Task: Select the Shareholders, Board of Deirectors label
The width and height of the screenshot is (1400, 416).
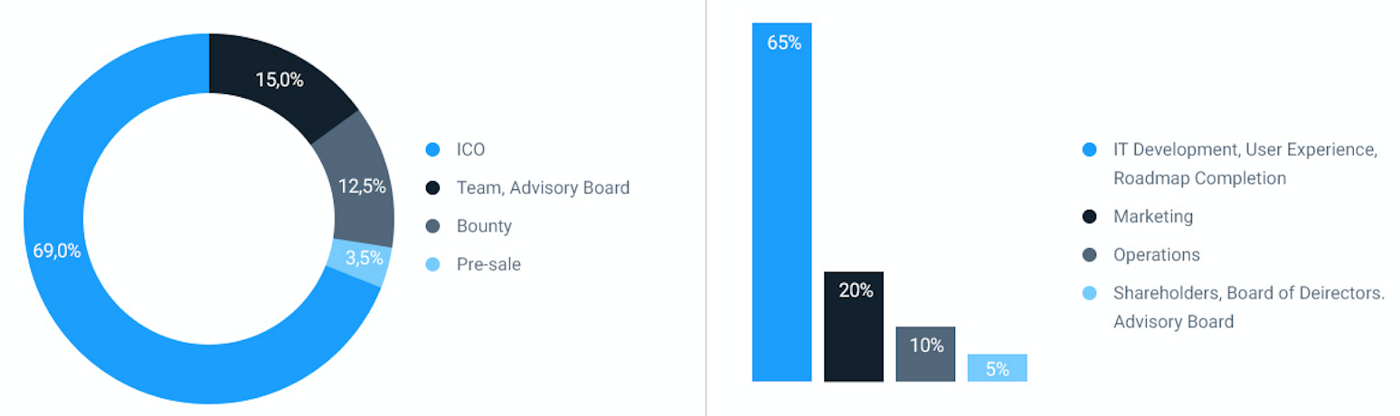Action: click(x=1249, y=293)
